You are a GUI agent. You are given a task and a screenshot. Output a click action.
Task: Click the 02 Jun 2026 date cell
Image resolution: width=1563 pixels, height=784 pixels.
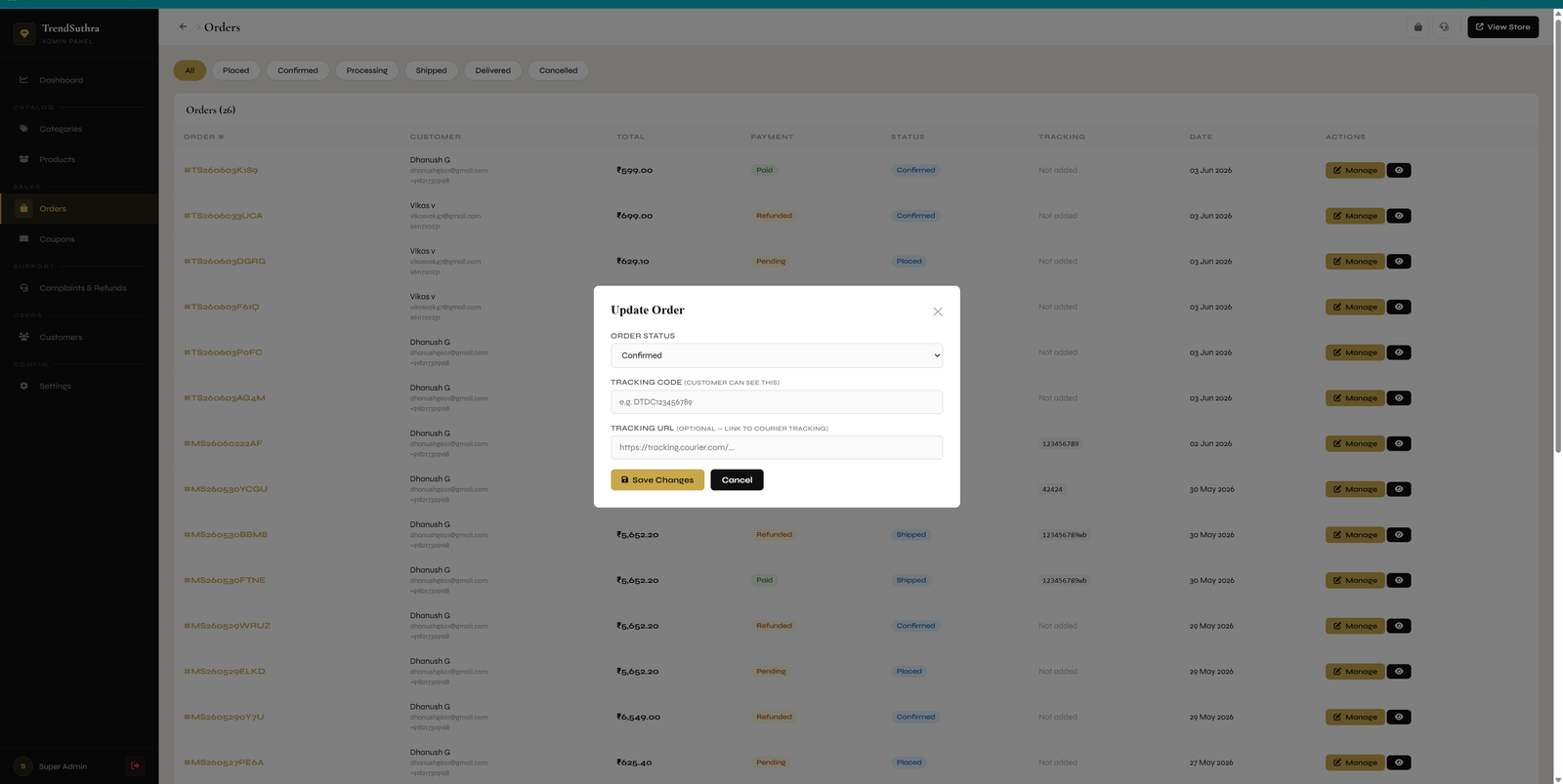tap(1210, 443)
